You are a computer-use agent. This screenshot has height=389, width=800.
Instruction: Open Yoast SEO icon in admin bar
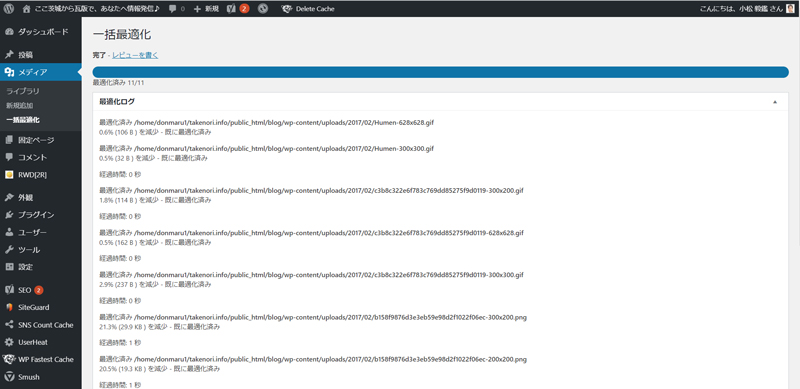coord(231,9)
